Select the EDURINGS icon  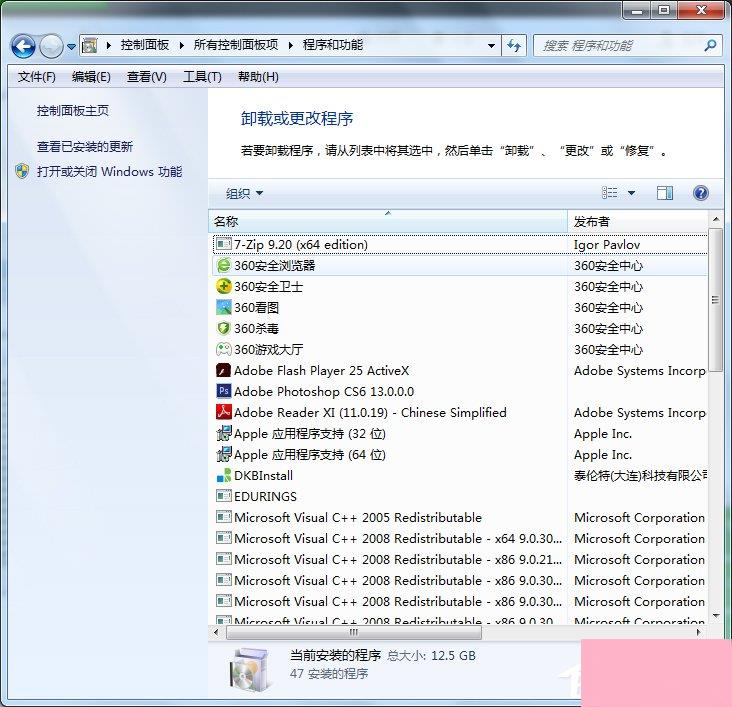(x=224, y=496)
